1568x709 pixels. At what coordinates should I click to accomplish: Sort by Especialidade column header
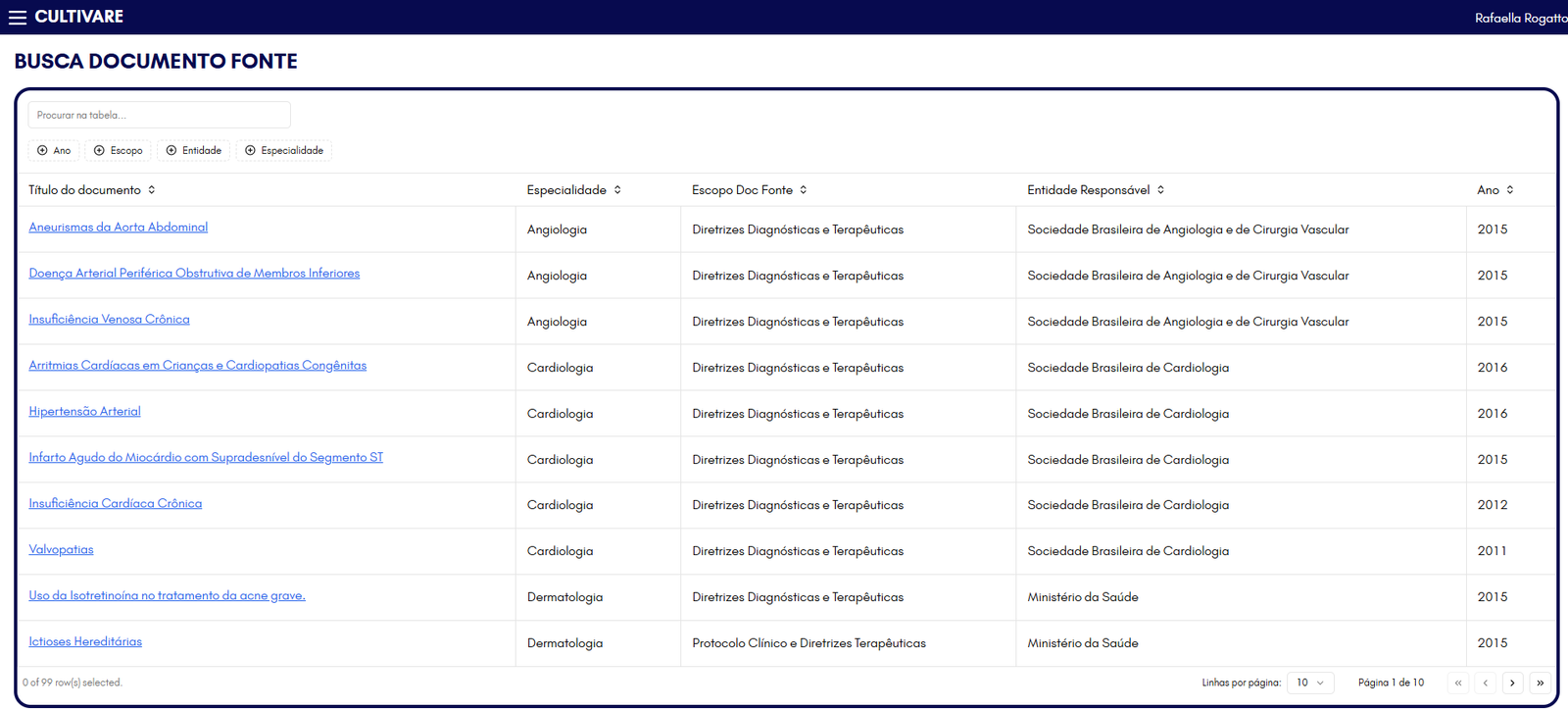click(x=573, y=190)
